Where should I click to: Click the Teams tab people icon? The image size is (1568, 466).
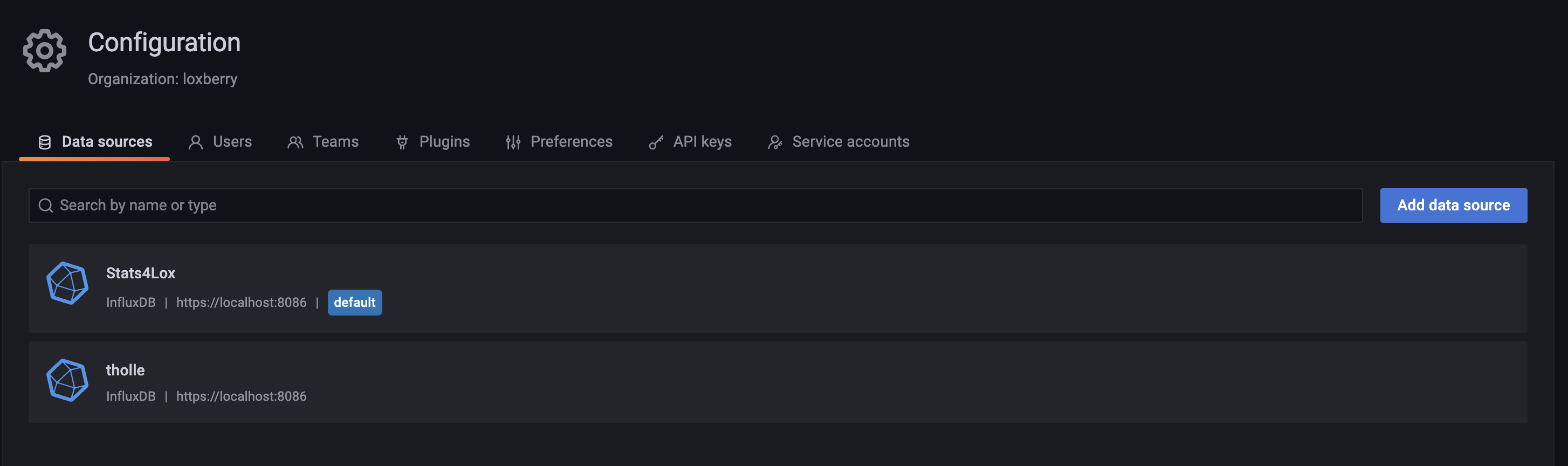pyautogui.click(x=295, y=142)
